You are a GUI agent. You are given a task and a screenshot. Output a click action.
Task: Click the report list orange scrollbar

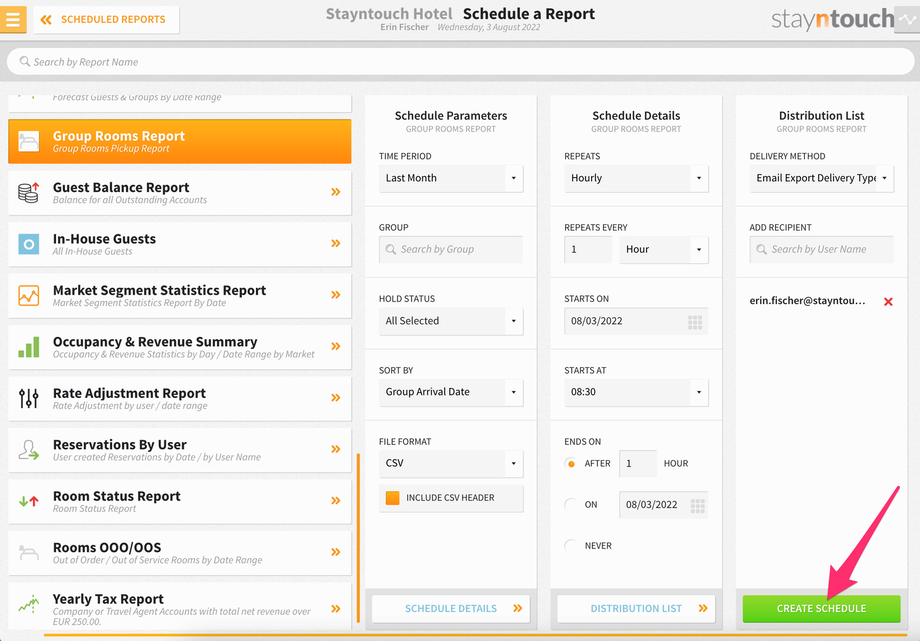tap(358, 538)
